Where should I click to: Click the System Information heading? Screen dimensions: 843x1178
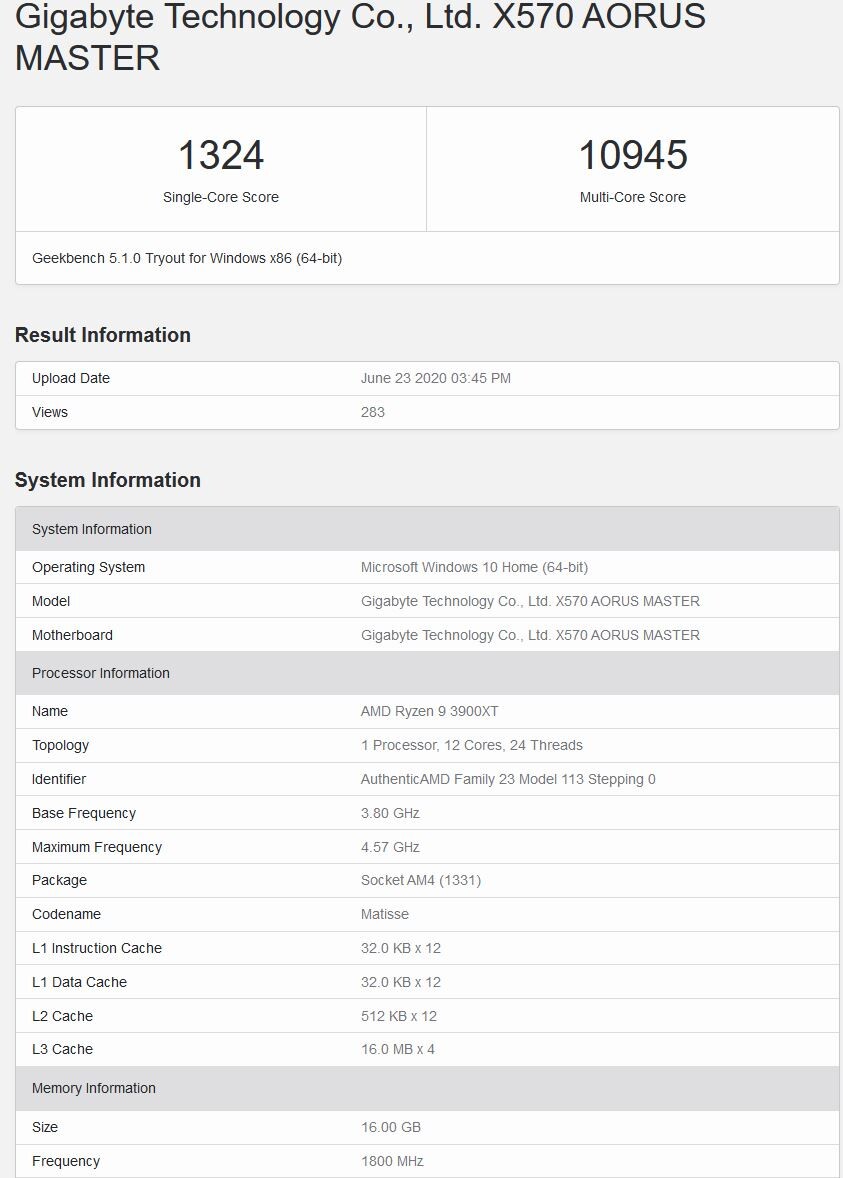[x=107, y=480]
